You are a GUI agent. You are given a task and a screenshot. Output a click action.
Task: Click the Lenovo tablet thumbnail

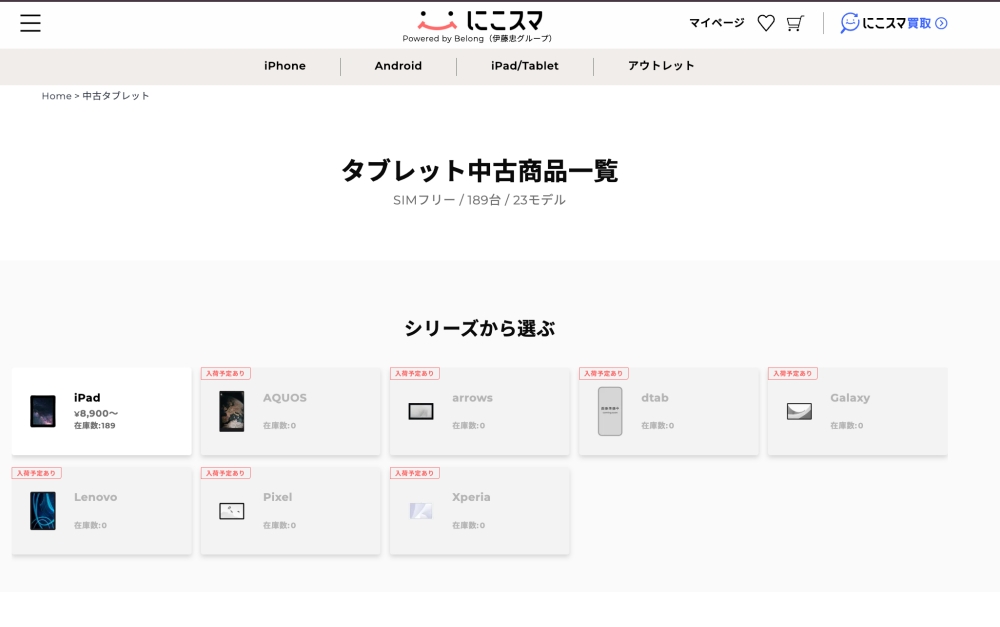[43, 510]
